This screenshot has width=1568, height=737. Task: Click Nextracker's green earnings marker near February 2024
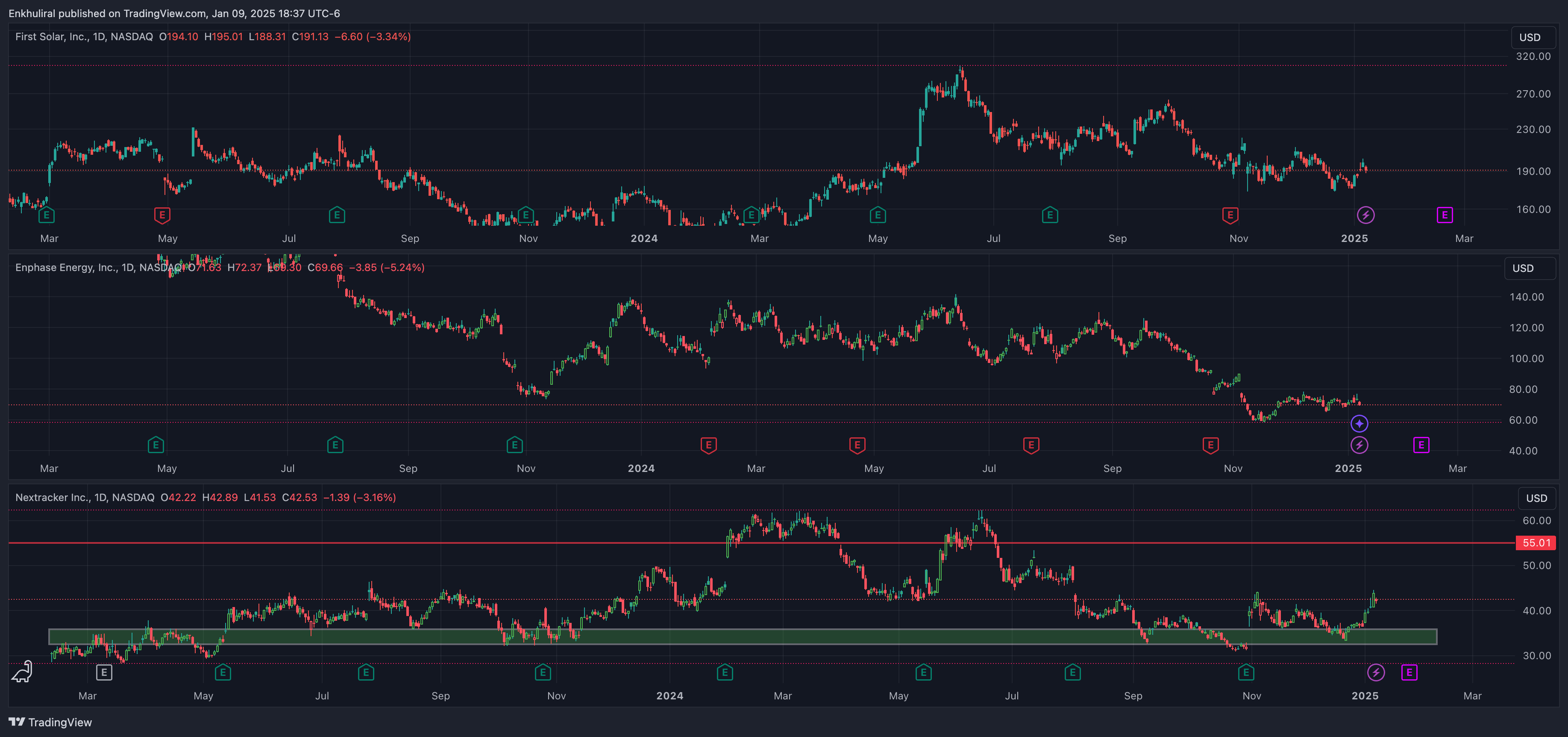pyautogui.click(x=724, y=672)
